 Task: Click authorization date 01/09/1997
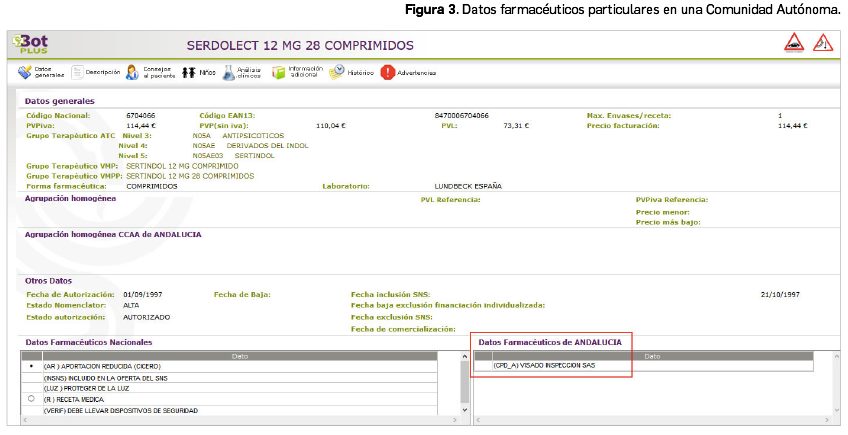(143, 295)
